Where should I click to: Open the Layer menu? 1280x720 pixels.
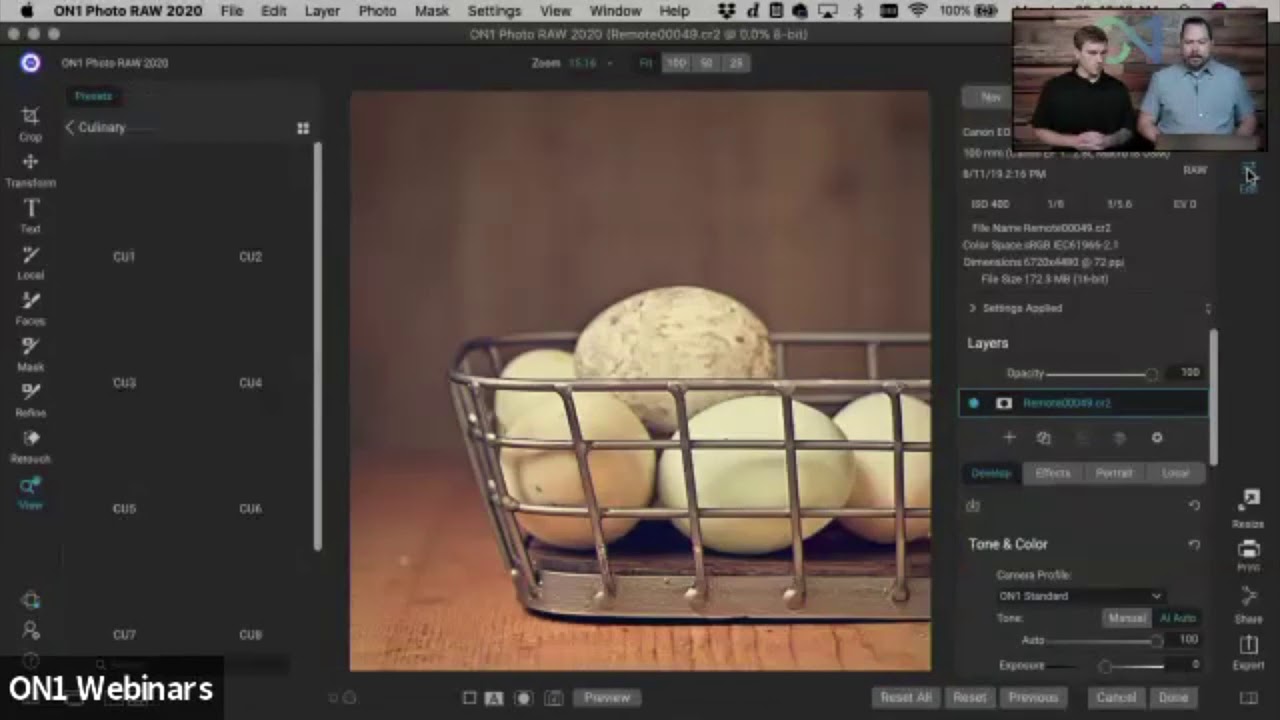pos(321,11)
